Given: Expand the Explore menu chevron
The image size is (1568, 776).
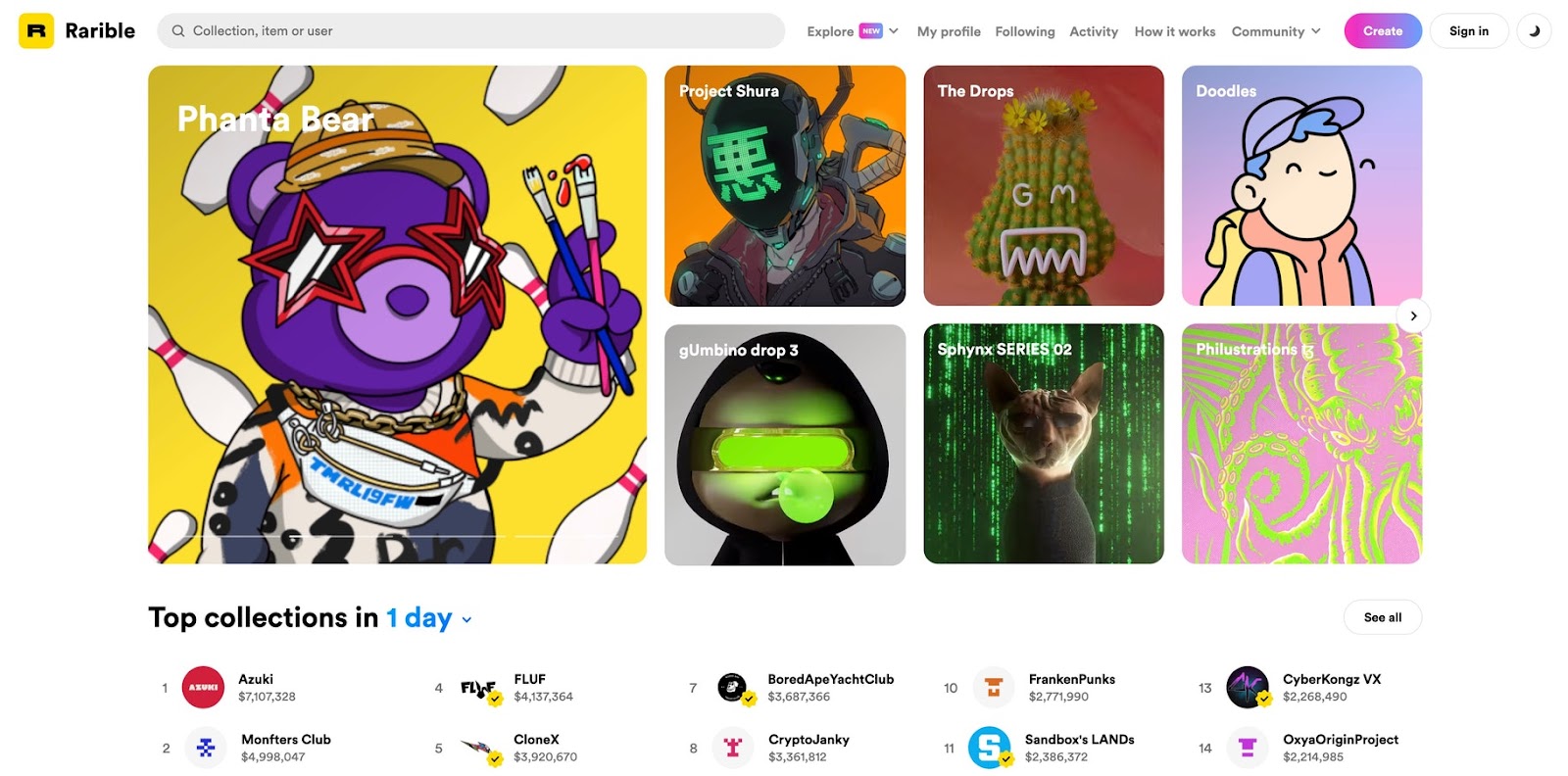Looking at the screenshot, I should pos(894,31).
